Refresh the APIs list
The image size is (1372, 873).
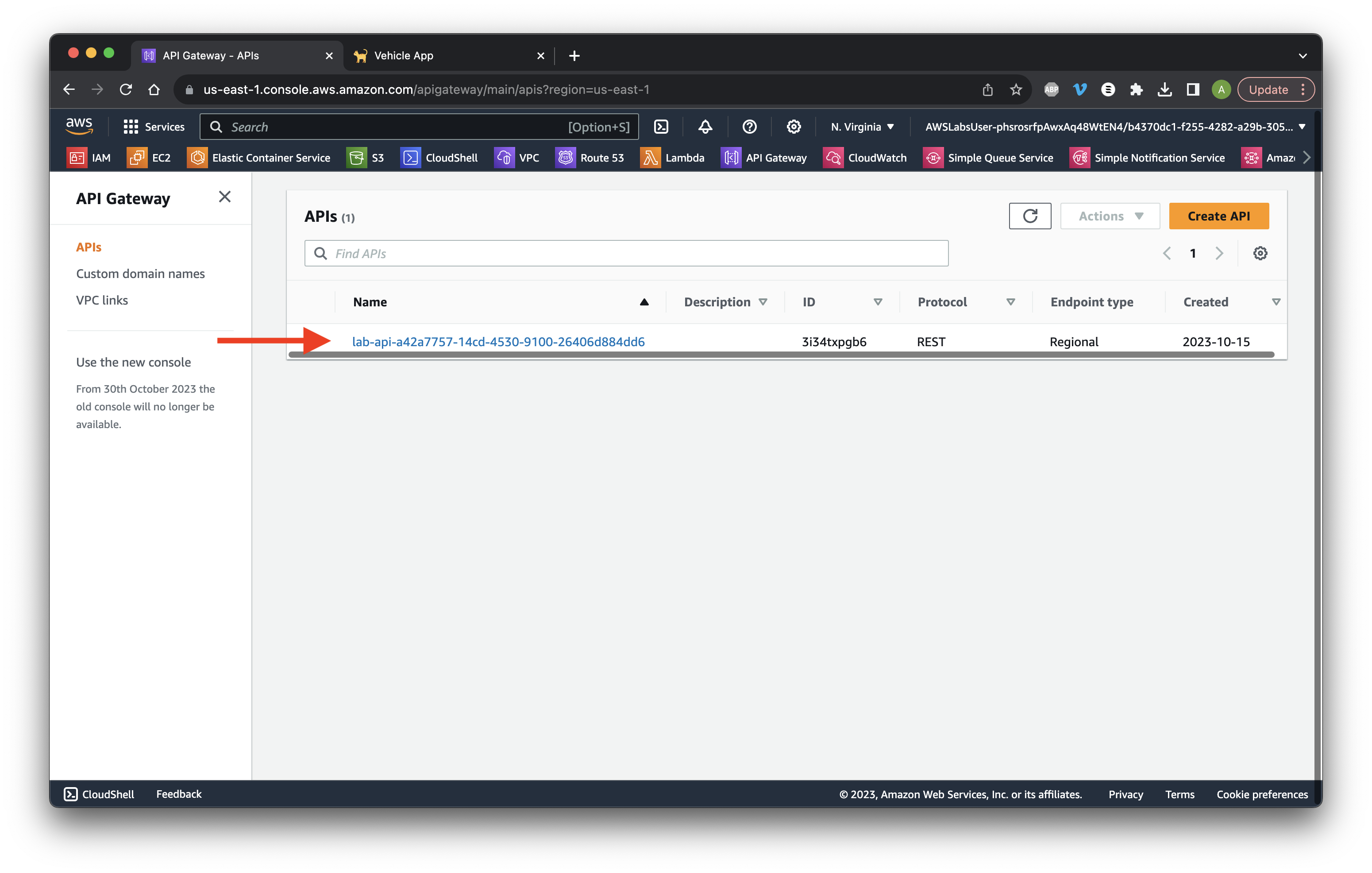1029,216
